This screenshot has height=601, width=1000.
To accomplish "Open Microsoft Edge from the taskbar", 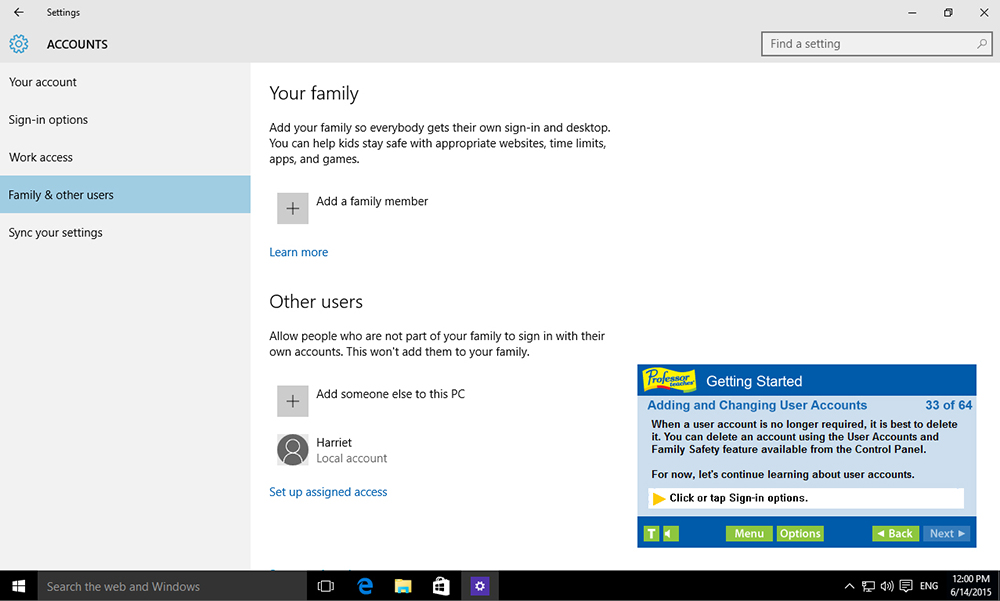I will [364, 586].
